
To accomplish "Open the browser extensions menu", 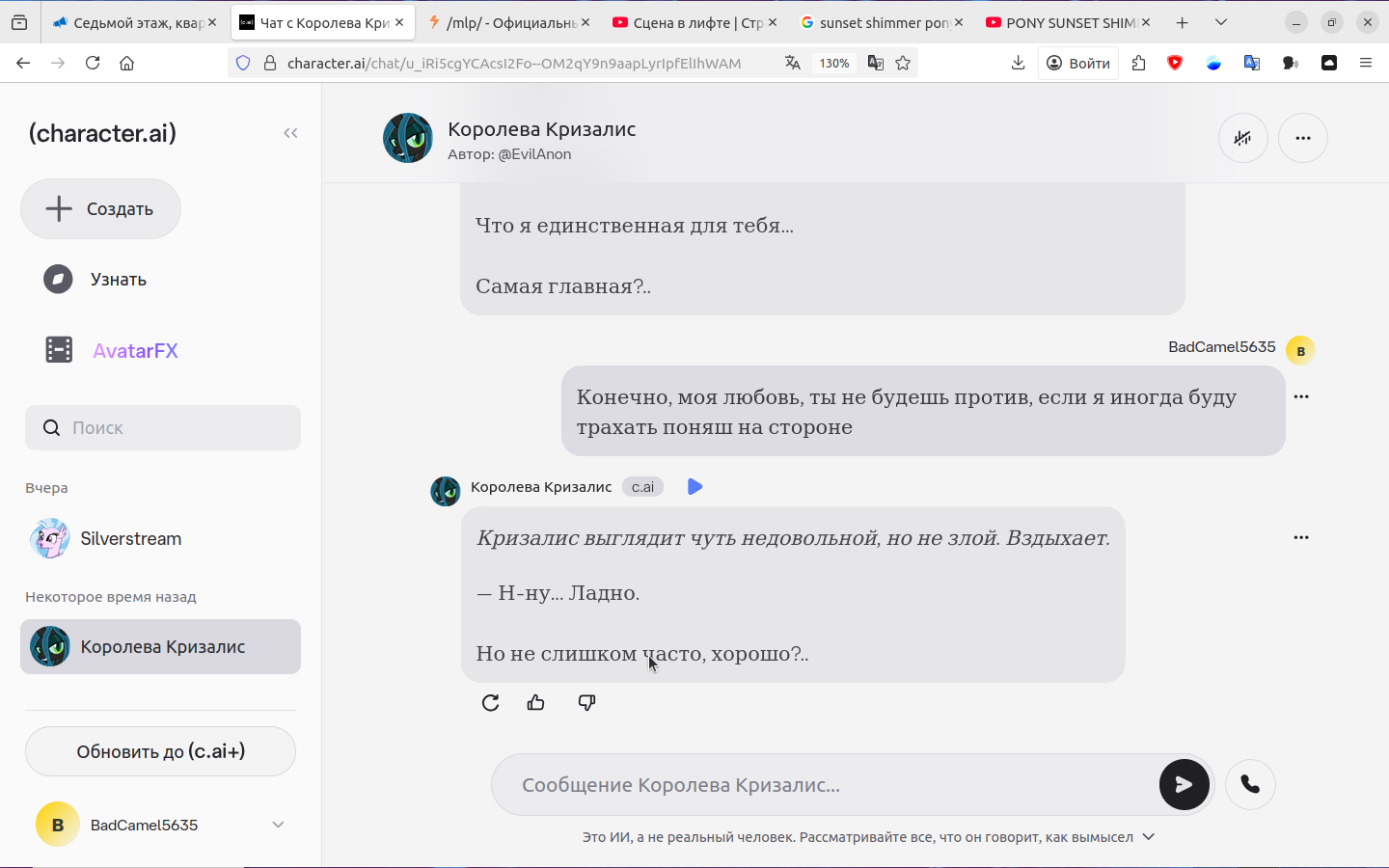I will point(1138,63).
